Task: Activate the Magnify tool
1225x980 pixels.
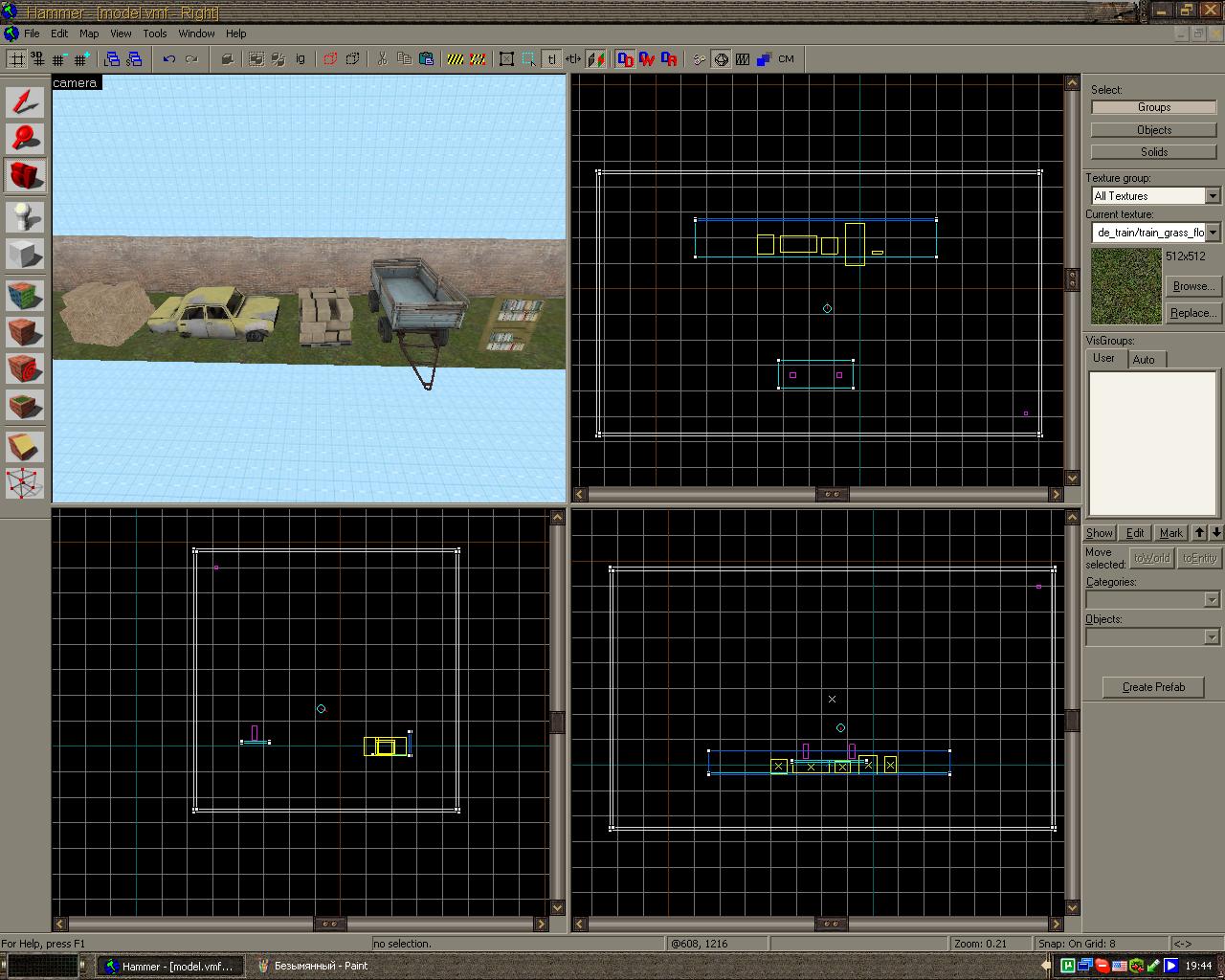Action: [25, 138]
